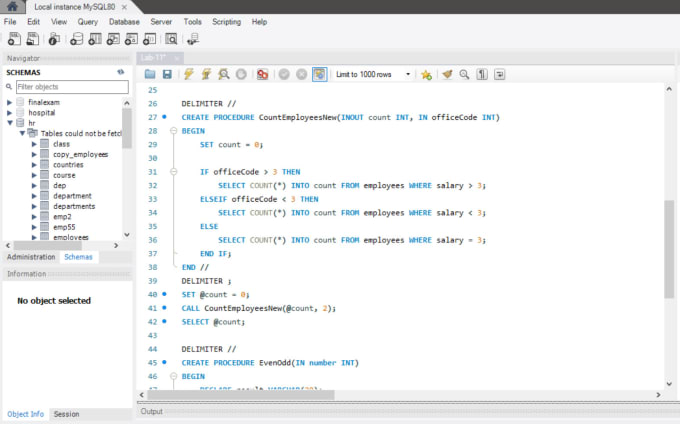Create a new function
The width and height of the screenshot is (680, 424).
[149, 39]
